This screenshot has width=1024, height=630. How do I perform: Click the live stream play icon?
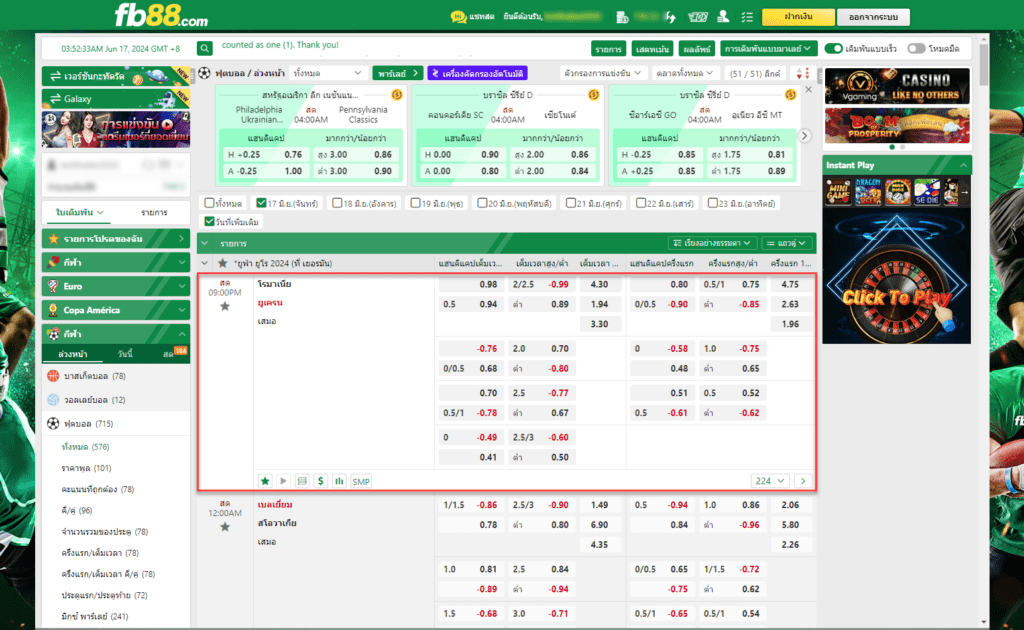283,481
